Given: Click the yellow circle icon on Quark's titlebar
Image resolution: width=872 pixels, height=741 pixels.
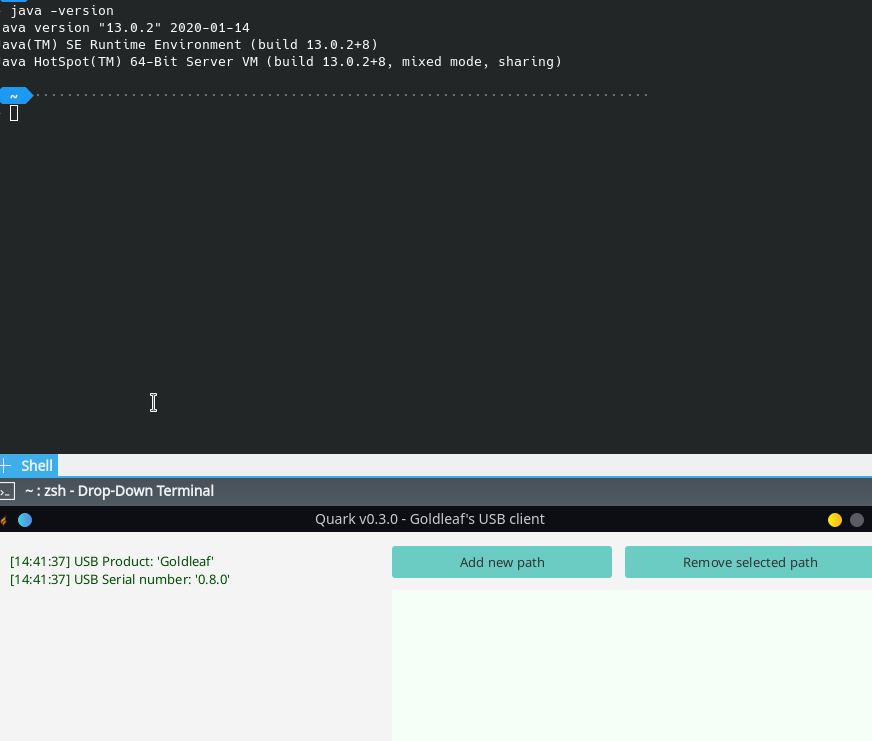Looking at the screenshot, I should (x=834, y=520).
